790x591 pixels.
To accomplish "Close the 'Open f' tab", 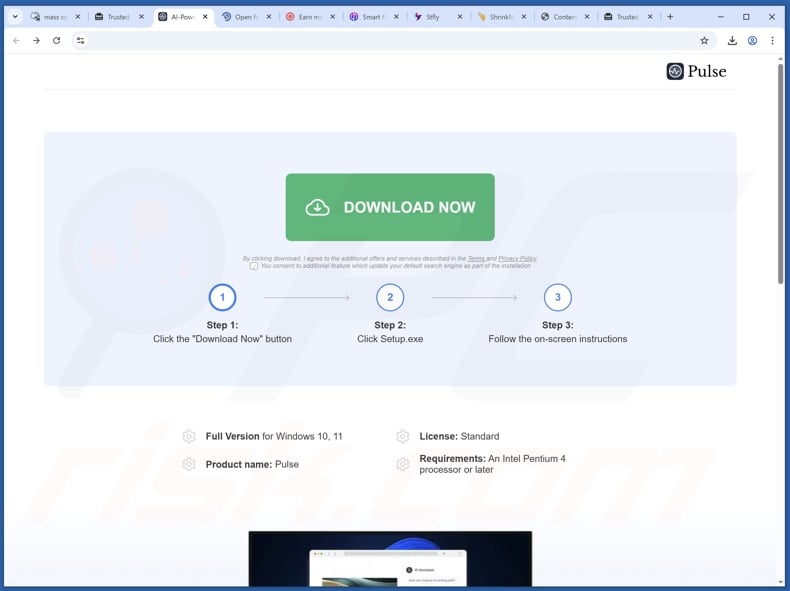I will pos(269,17).
